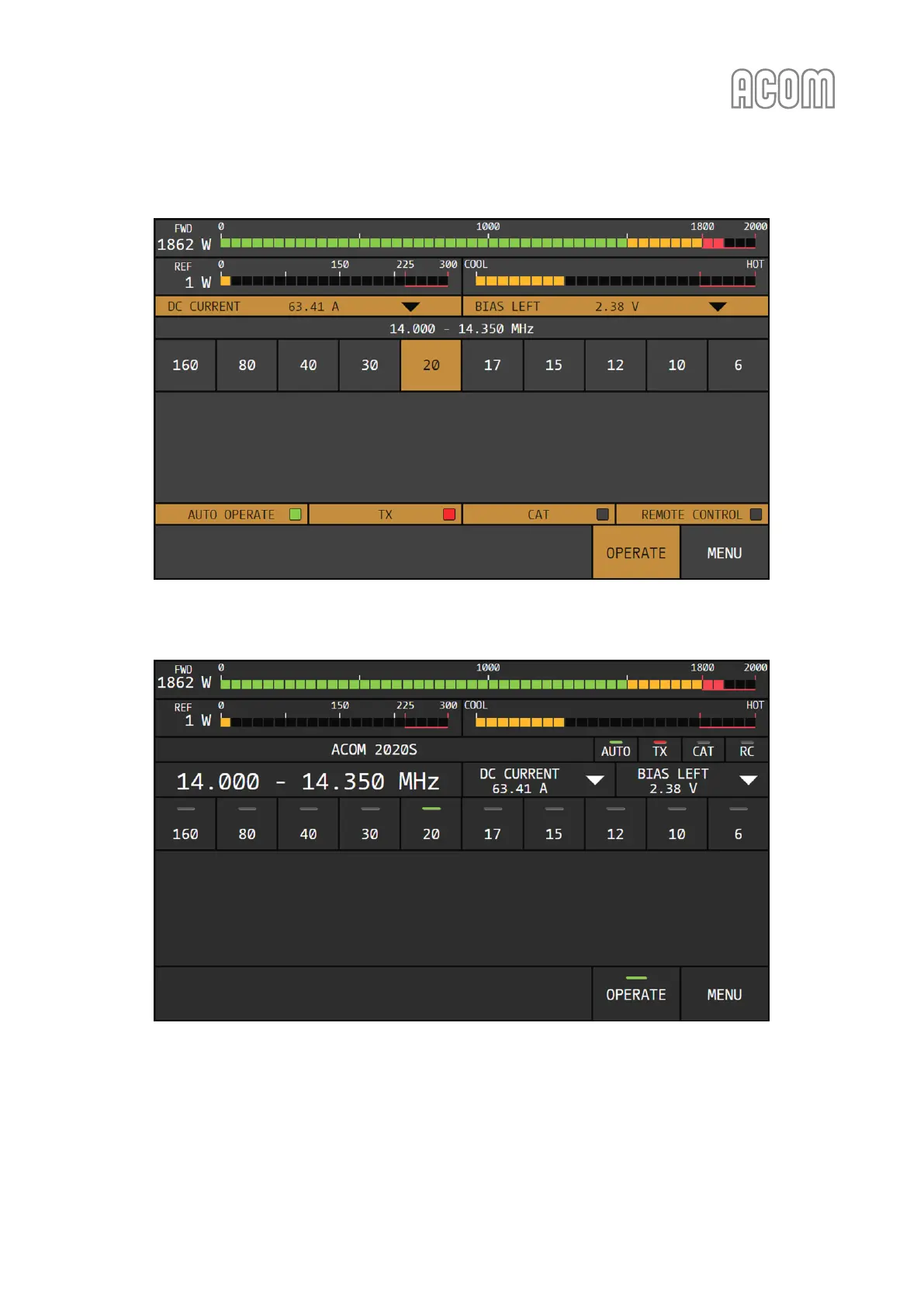This screenshot has width=924, height=1307.
Task: Select the 160 band in the lower screen
Action: [x=185, y=825]
